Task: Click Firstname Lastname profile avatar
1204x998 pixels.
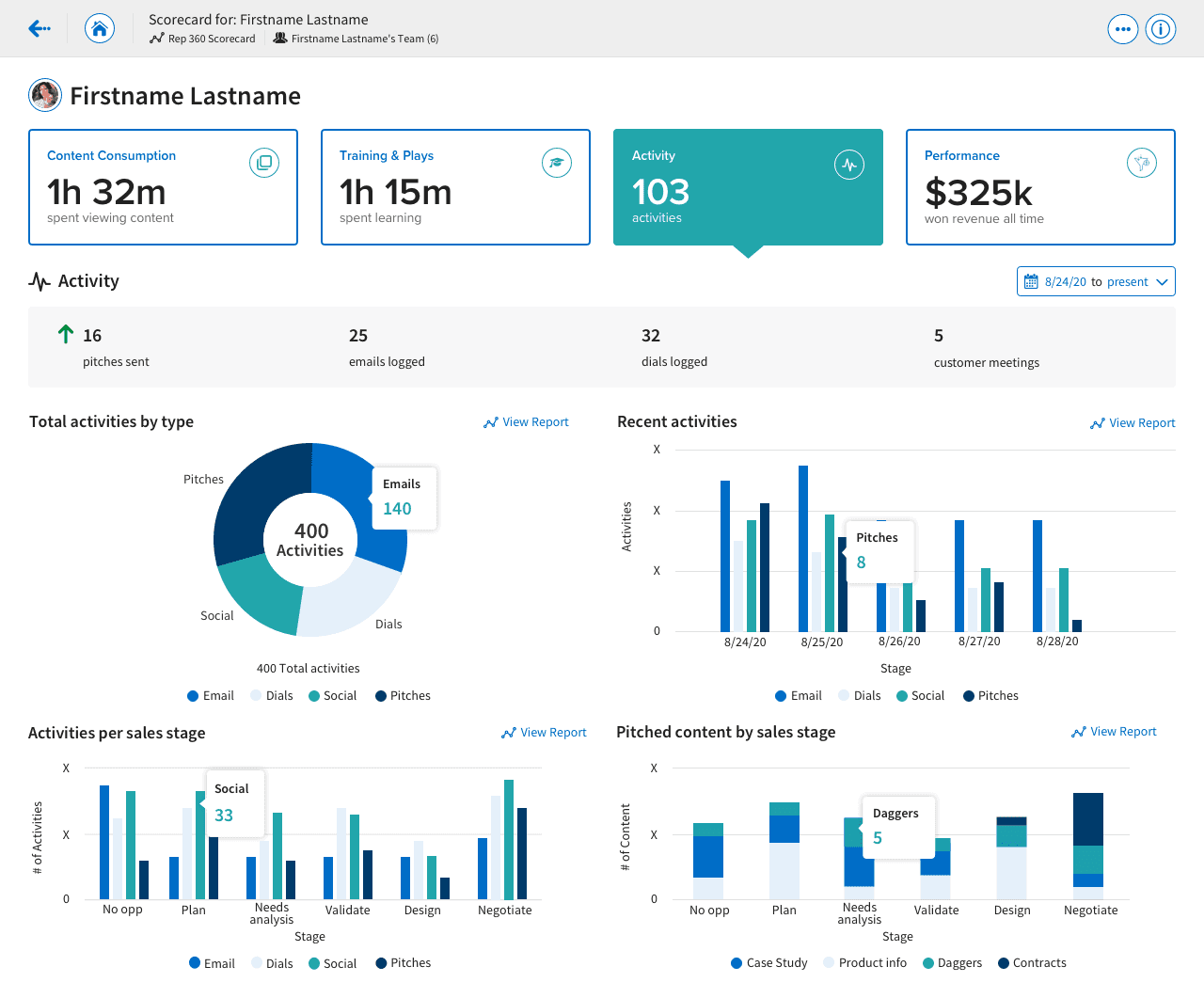Action: point(45,95)
